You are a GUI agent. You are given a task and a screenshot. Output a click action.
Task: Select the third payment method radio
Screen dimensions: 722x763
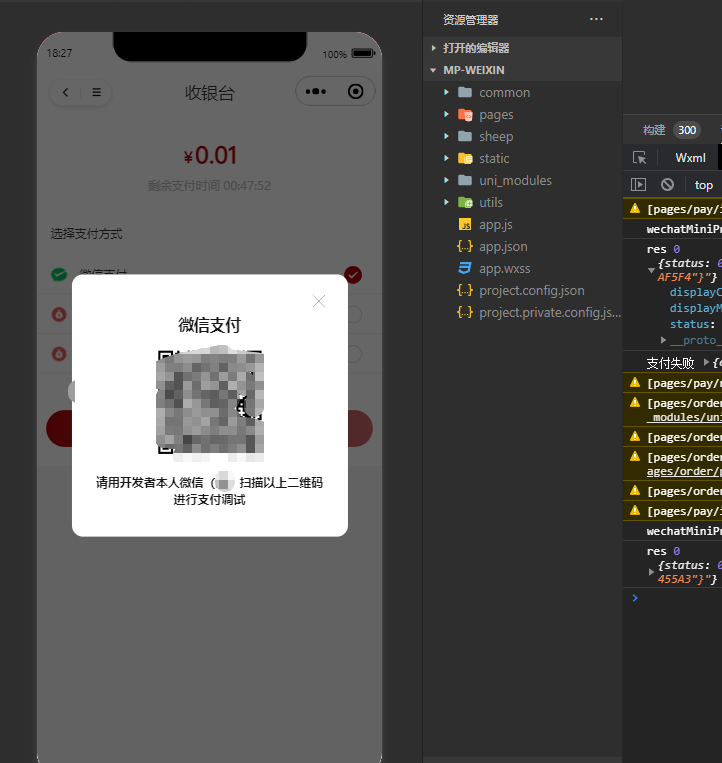point(354,354)
